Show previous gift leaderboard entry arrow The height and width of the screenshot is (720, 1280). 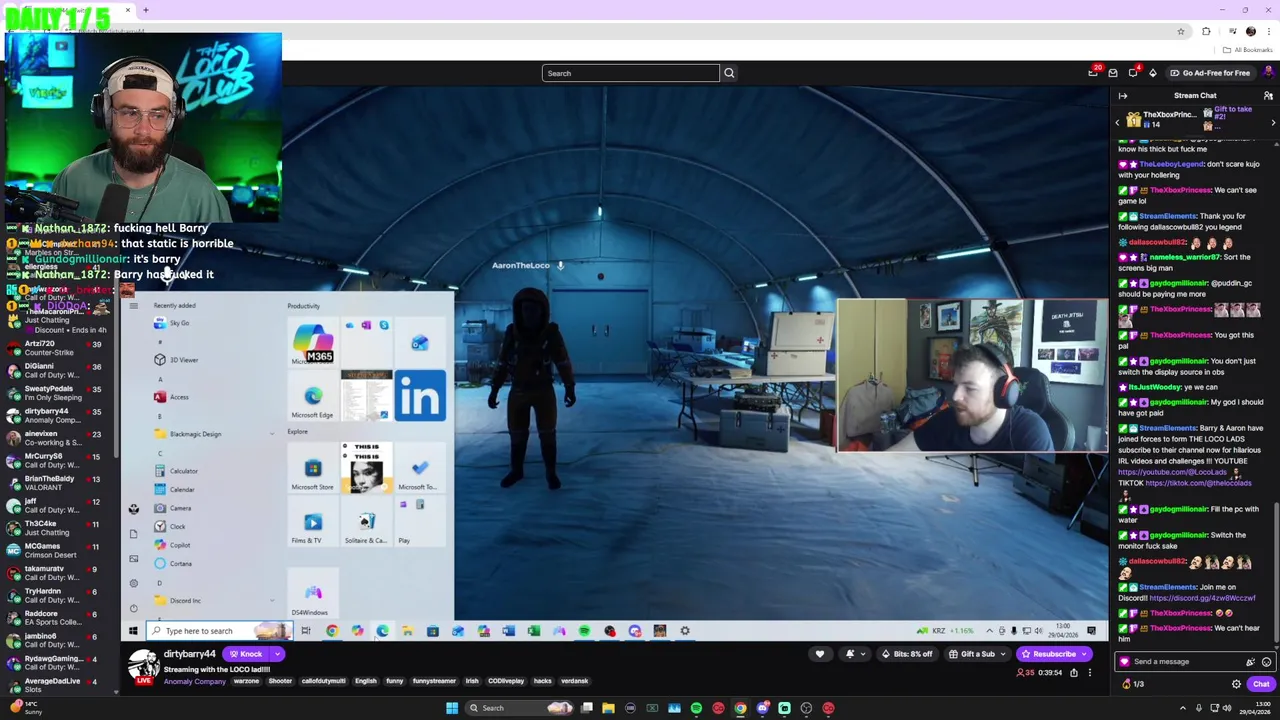(x=1118, y=122)
